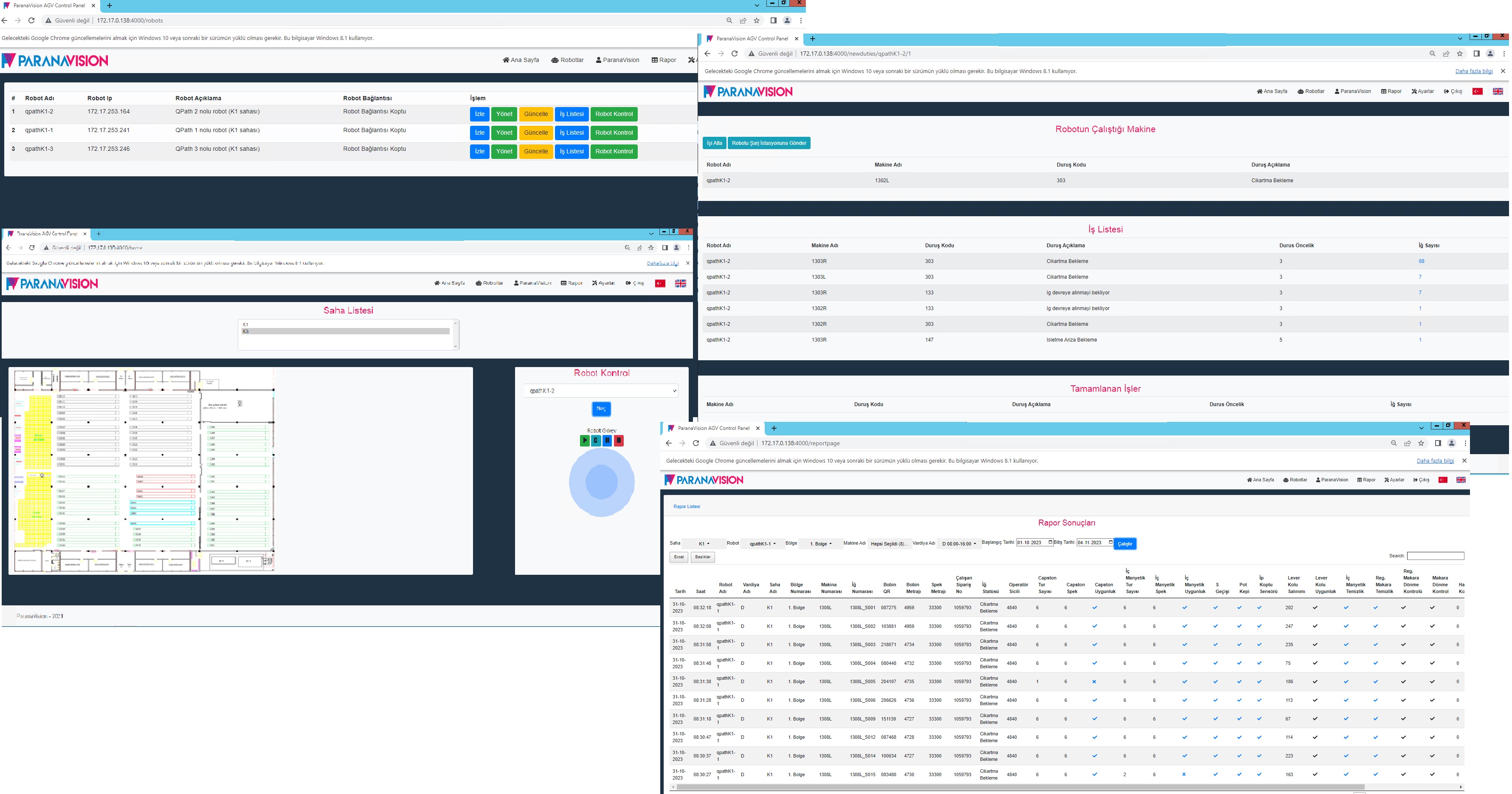The width and height of the screenshot is (1512, 794).
Task: Reload the robots page with the refresh icon
Action: (x=32, y=20)
